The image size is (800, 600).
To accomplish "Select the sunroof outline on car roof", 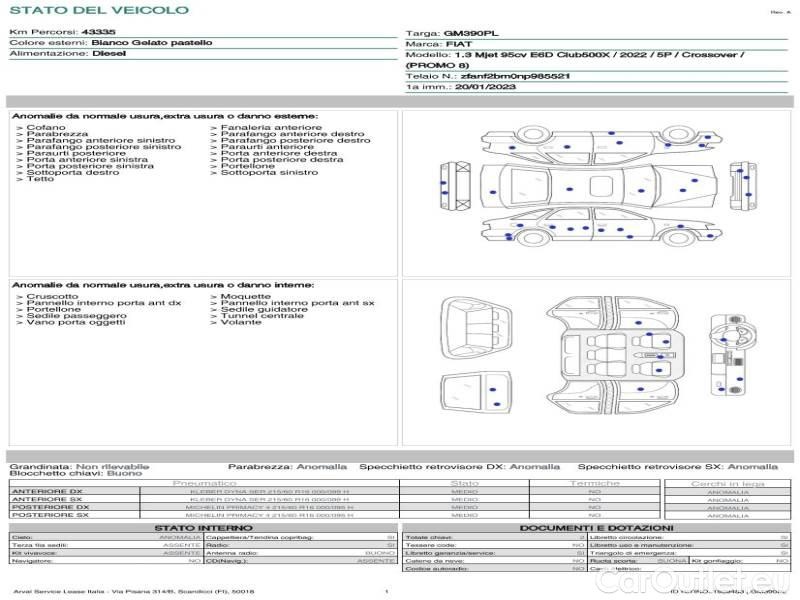I will tap(601, 186).
